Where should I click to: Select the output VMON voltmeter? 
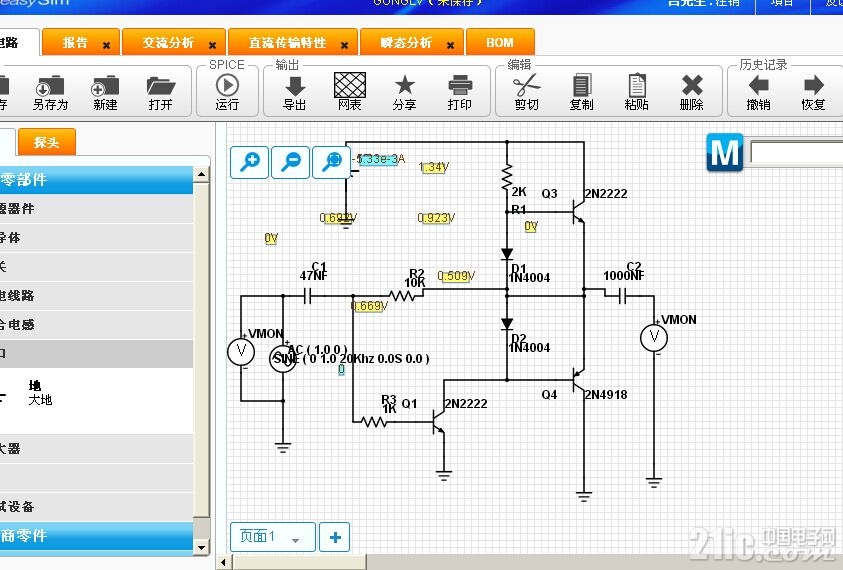[x=654, y=338]
